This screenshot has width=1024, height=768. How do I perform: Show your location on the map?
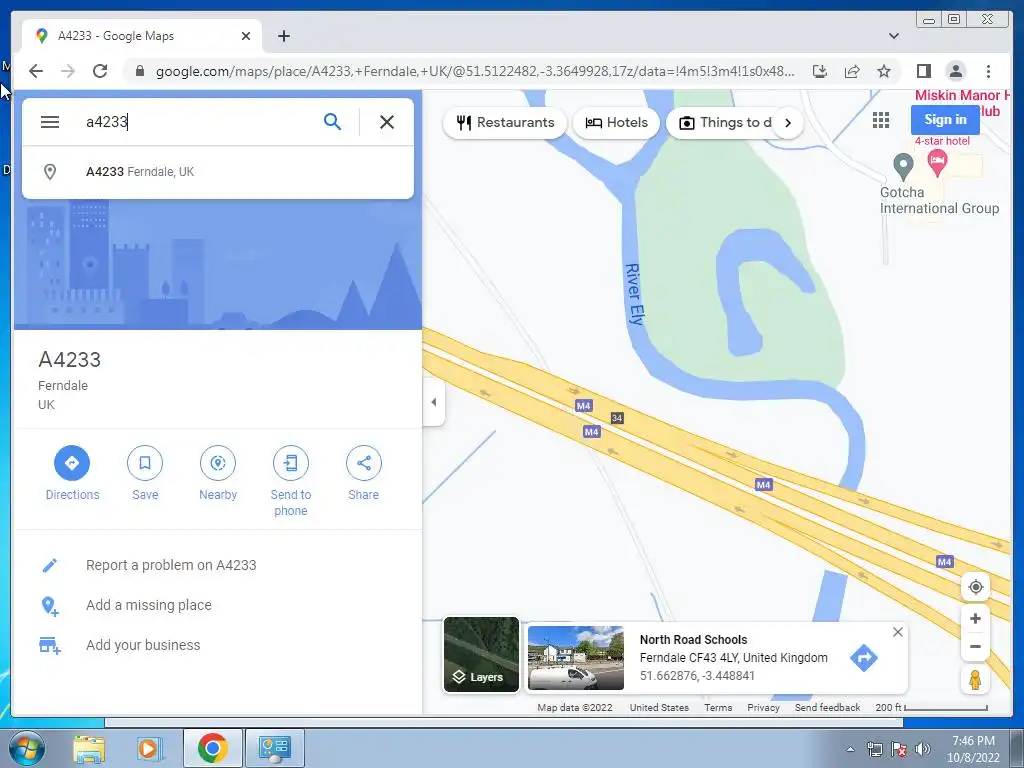(x=975, y=587)
